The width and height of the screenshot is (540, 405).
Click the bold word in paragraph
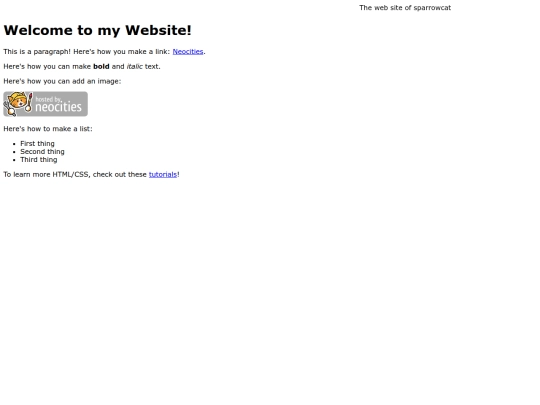tap(101, 66)
